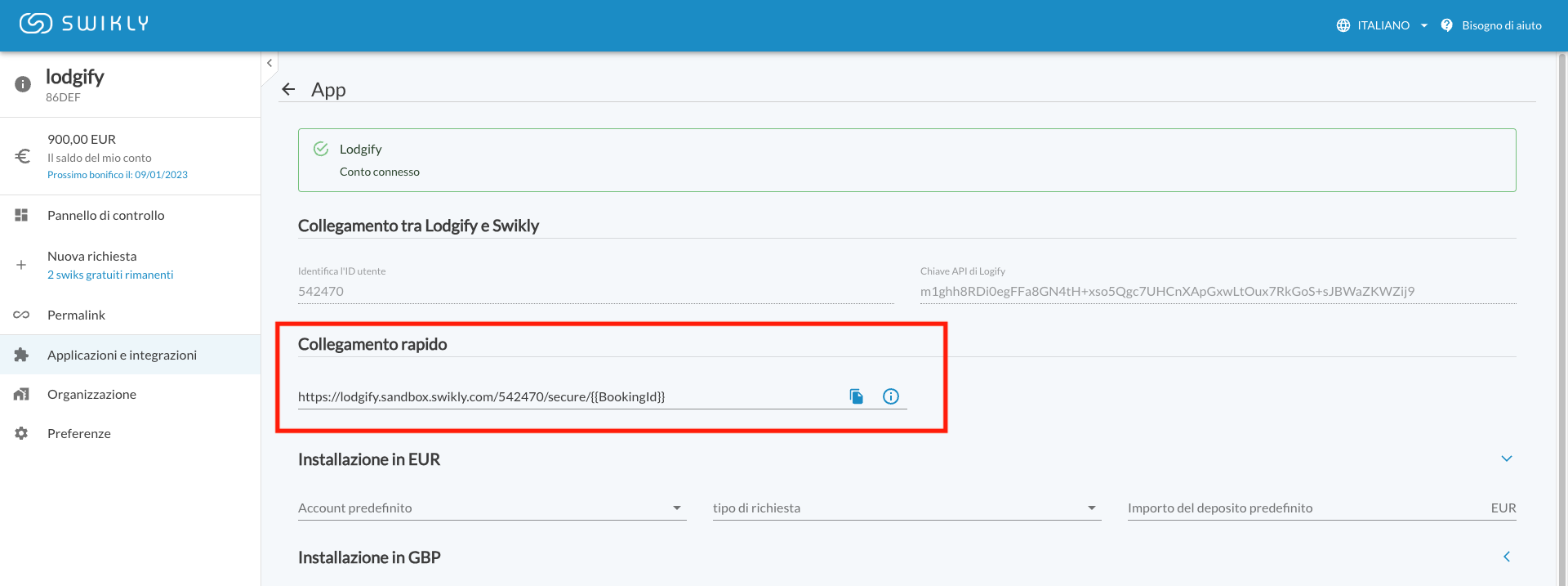The height and width of the screenshot is (586, 1568).
Task: Open Organizzazione in the sidebar
Action: click(x=91, y=395)
